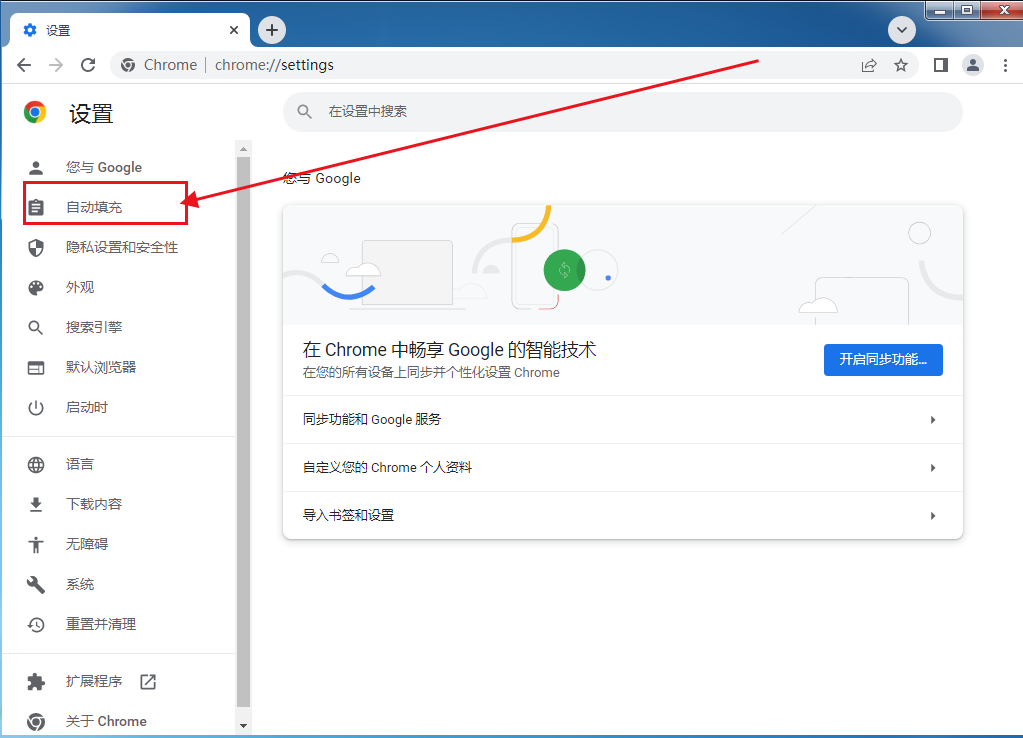Click the address bar chrome://settings

coord(274,65)
